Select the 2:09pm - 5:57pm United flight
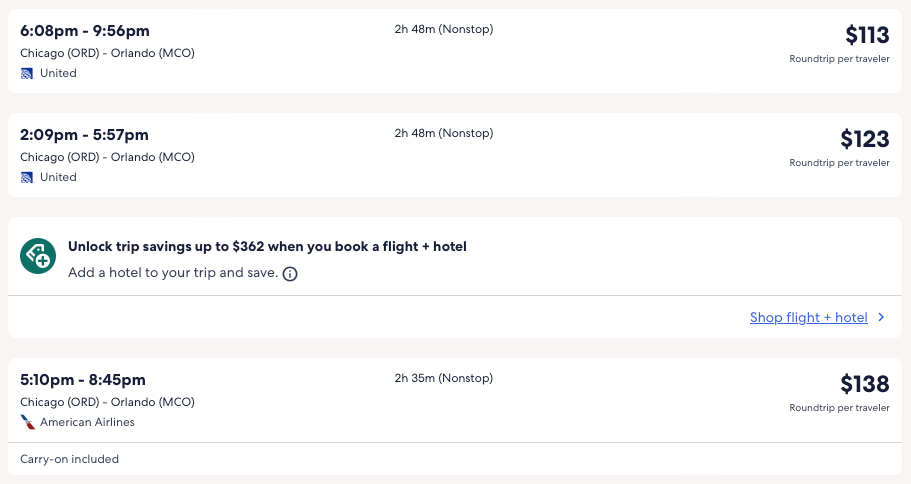The image size is (911, 484). 84,135
